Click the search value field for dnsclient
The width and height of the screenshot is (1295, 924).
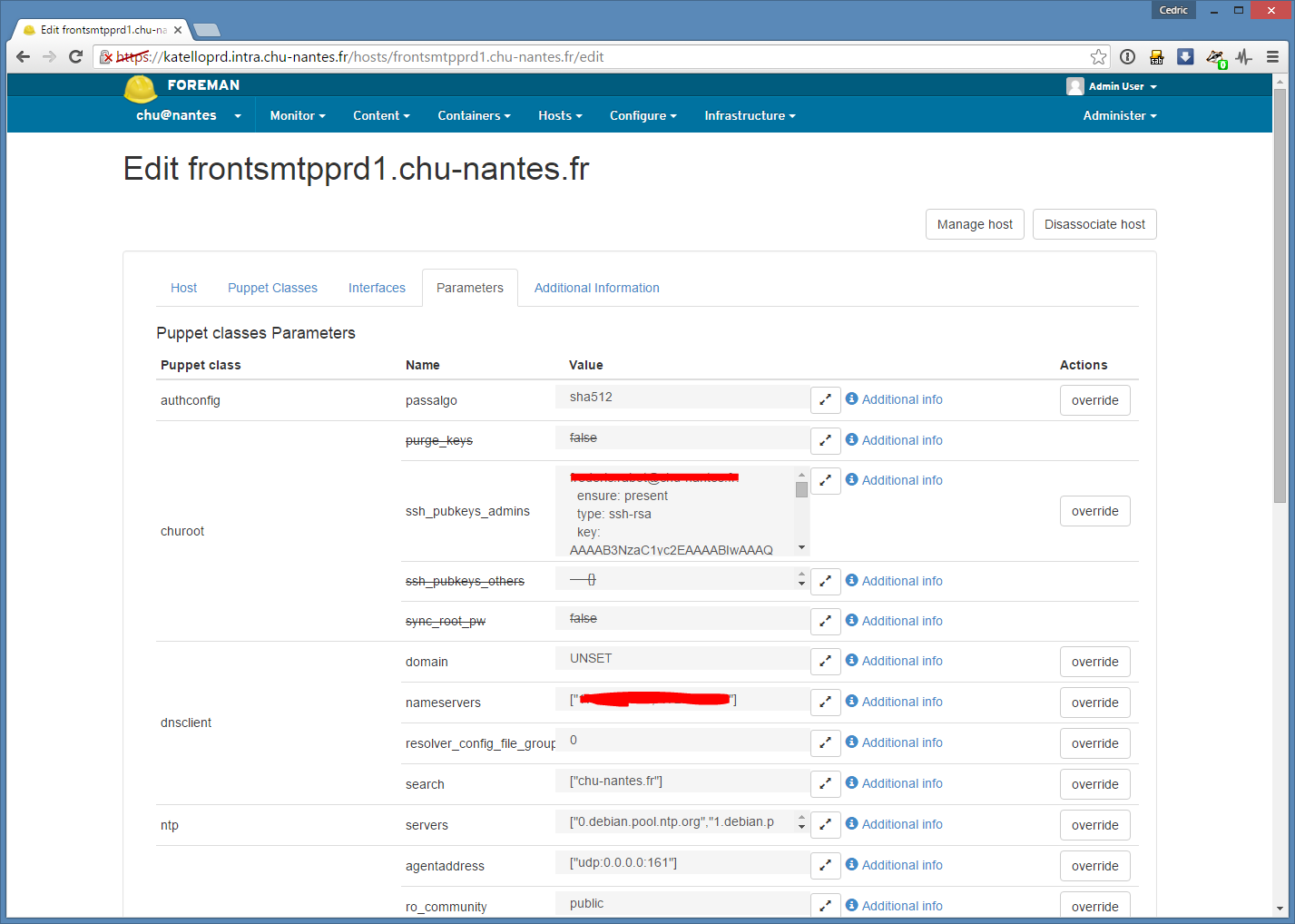[681, 781]
